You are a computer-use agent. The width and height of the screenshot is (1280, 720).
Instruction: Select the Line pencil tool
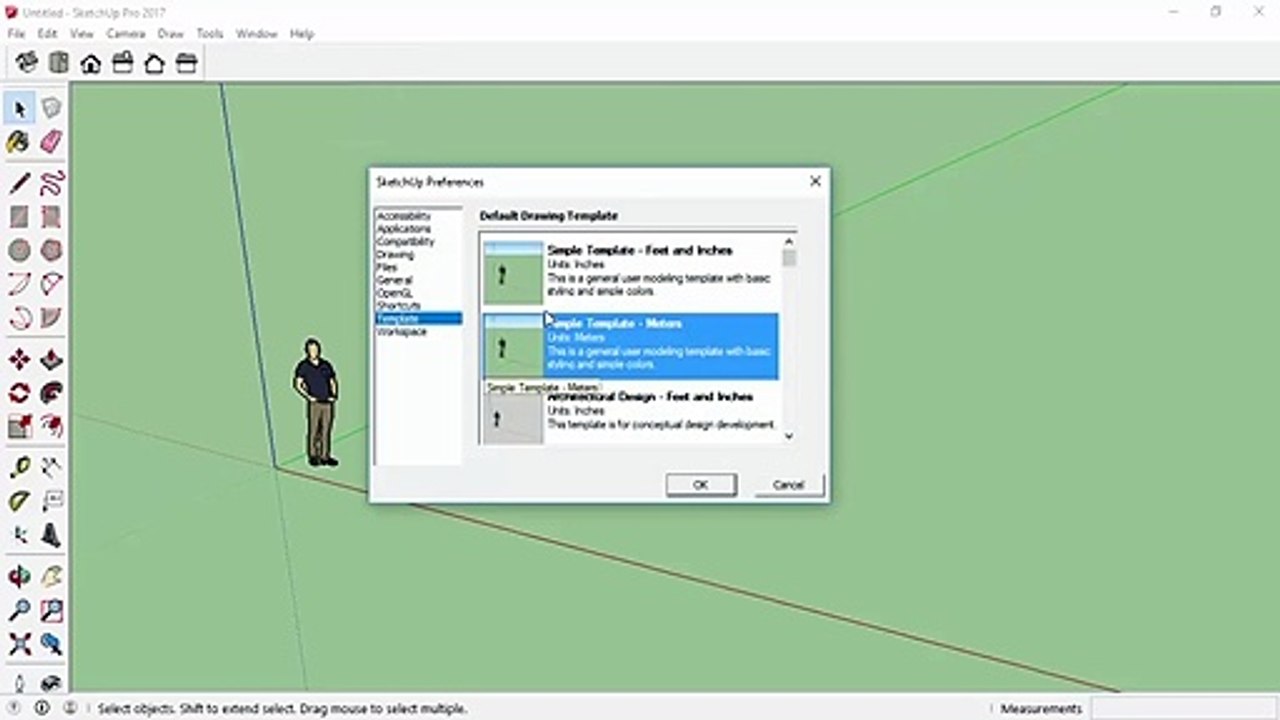click(19, 183)
